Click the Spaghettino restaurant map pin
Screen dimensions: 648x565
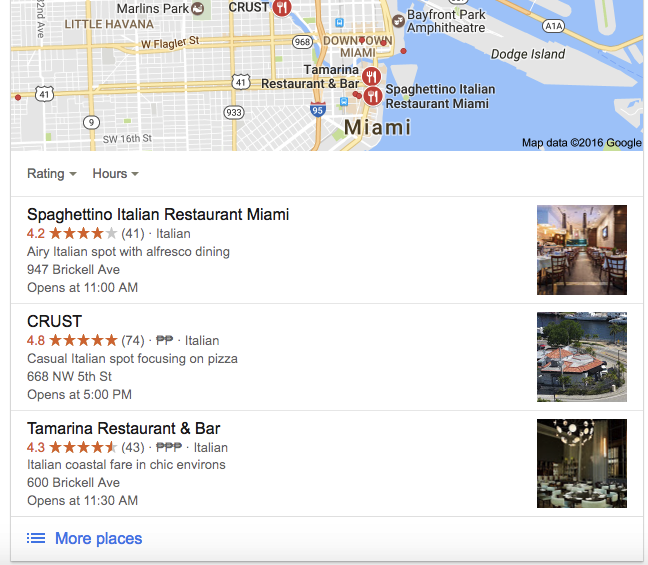pyautogui.click(x=373, y=96)
